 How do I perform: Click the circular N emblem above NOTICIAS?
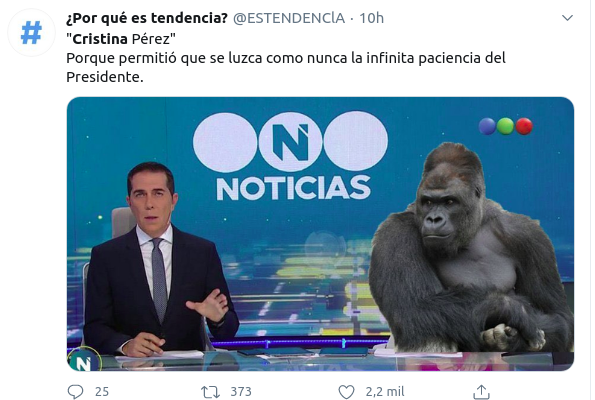(290, 142)
